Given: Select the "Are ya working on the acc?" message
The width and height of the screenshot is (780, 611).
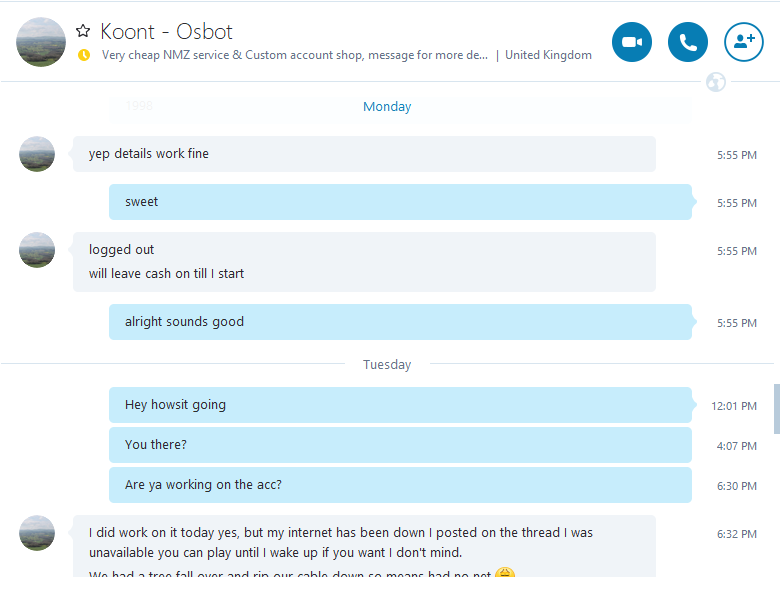Looking at the screenshot, I should (400, 485).
